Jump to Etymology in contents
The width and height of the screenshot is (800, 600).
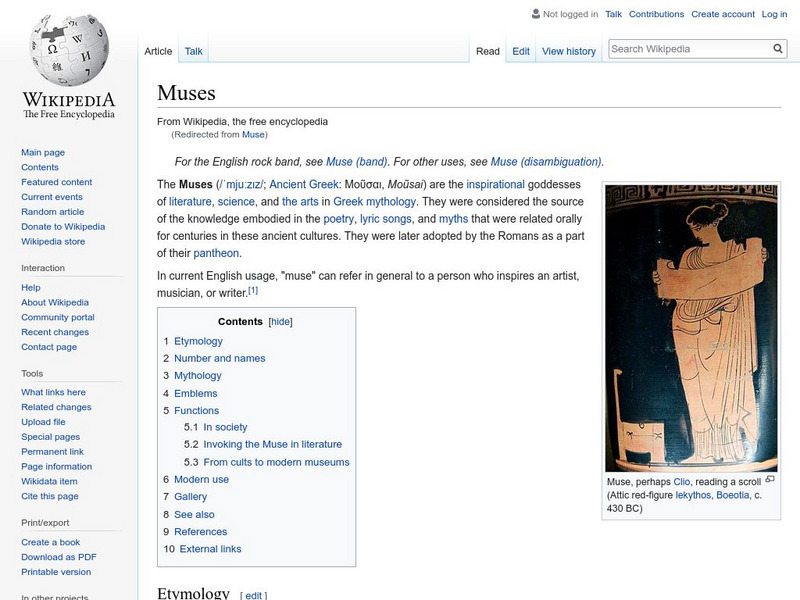point(198,341)
